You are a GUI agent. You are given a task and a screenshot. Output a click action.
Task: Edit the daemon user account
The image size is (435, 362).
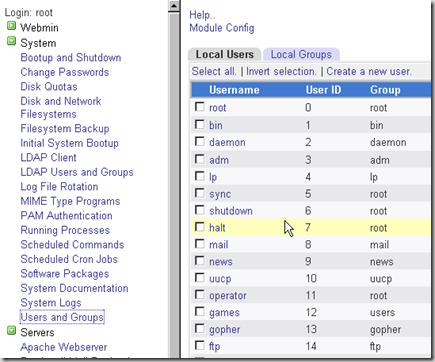click(227, 142)
